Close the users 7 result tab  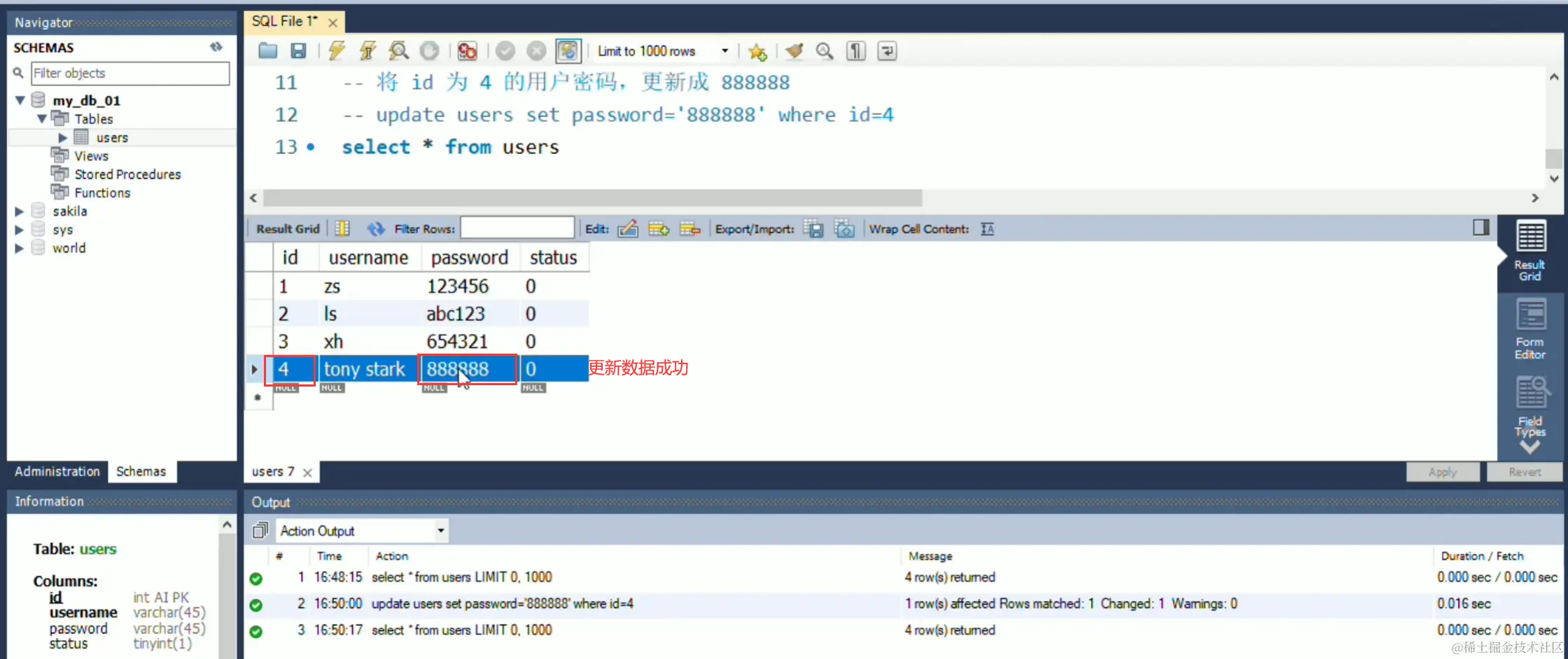tap(307, 473)
